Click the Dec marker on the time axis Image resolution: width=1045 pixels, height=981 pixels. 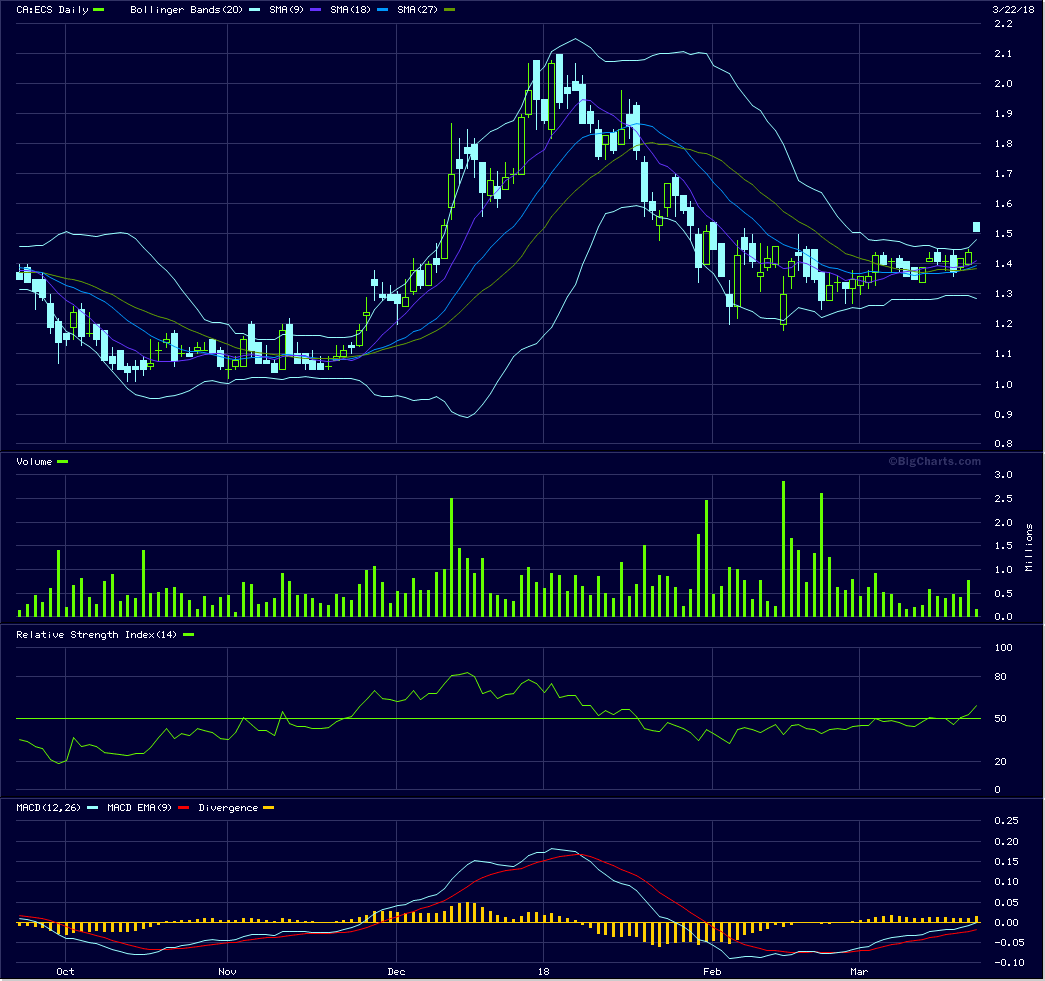pyautogui.click(x=396, y=971)
